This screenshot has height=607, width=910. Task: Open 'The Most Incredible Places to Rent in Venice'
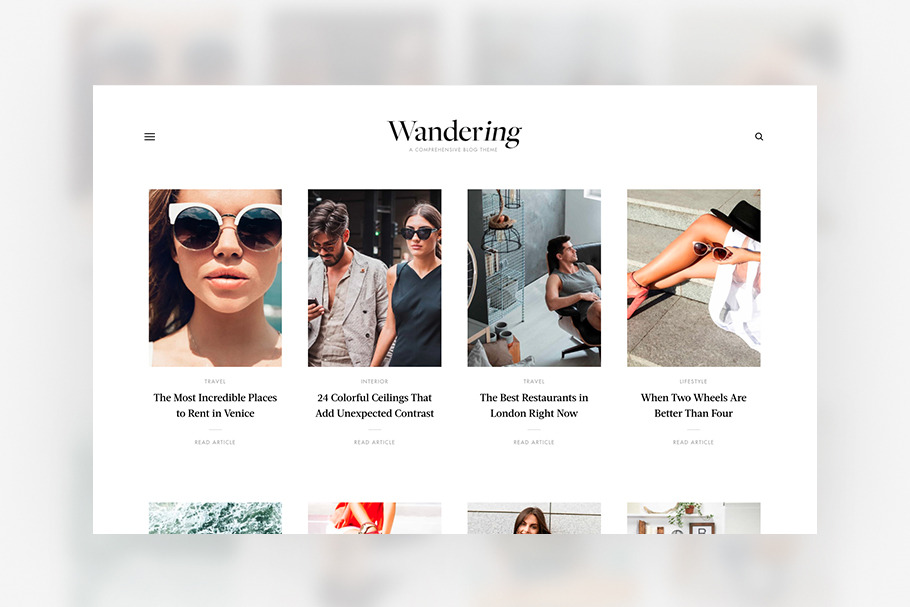215,405
